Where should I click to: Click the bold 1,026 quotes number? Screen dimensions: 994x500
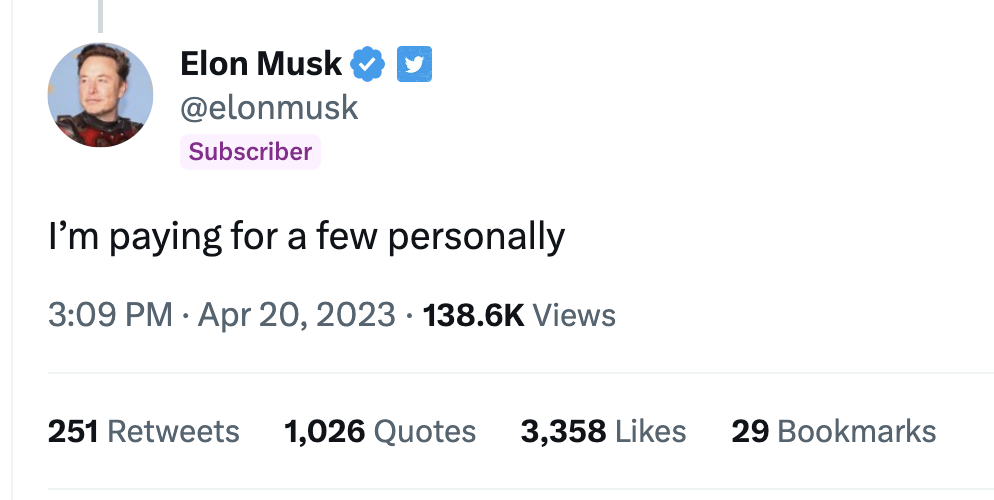pyautogui.click(x=324, y=431)
